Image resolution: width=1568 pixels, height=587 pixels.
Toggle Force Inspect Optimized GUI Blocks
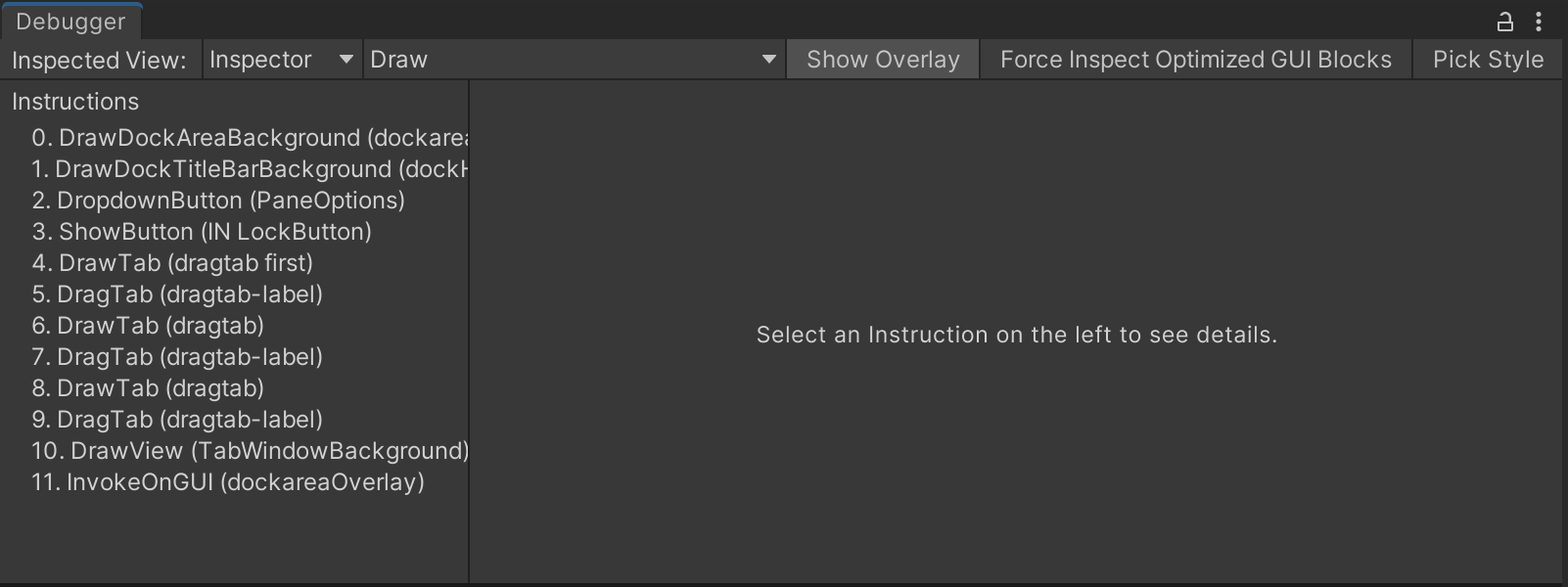tap(1195, 60)
